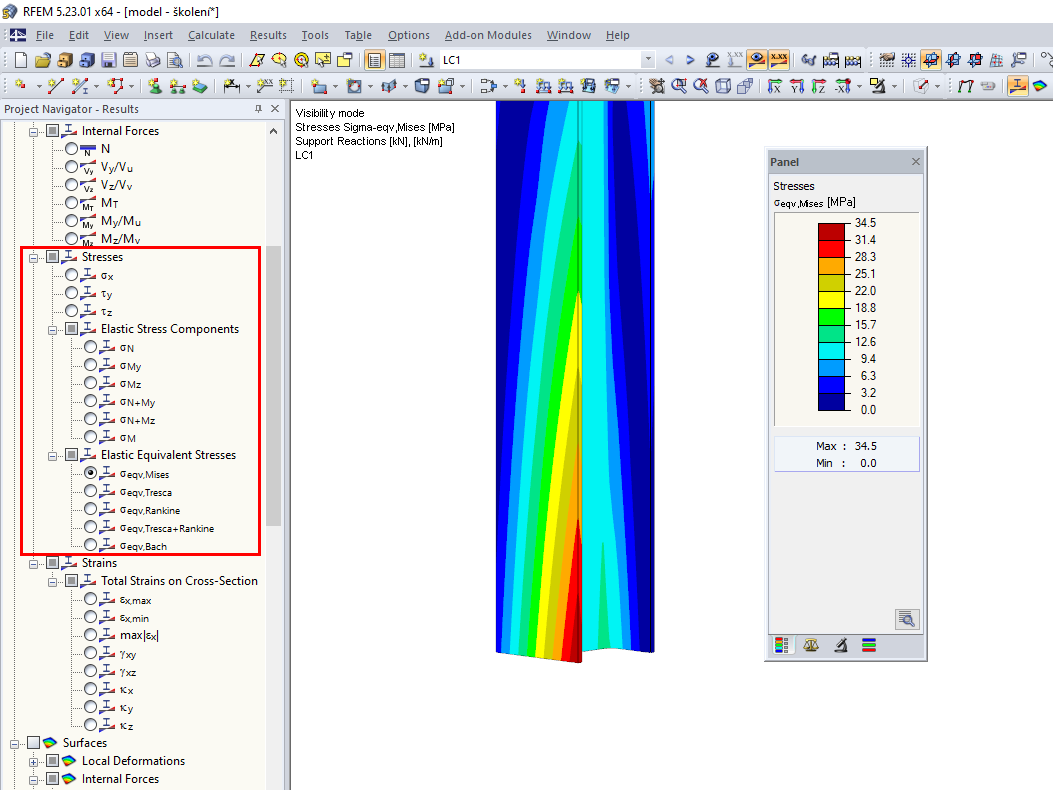Close the Project Navigator panel
Screen dimensions: 1053x790
(x=275, y=108)
